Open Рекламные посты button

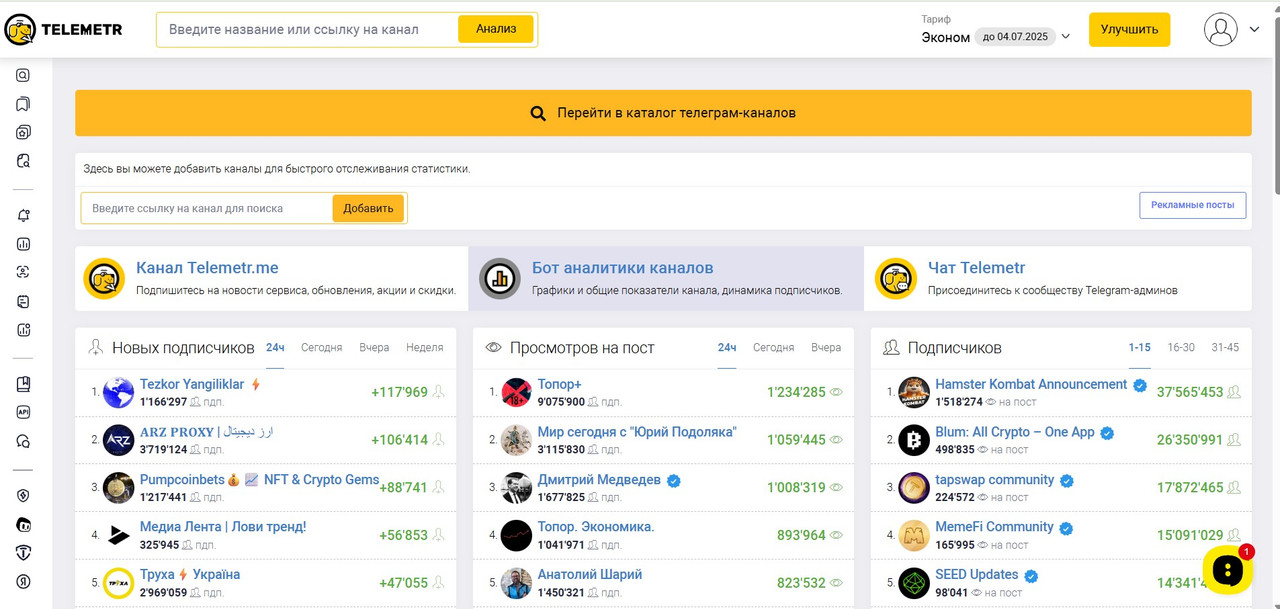tap(1193, 205)
